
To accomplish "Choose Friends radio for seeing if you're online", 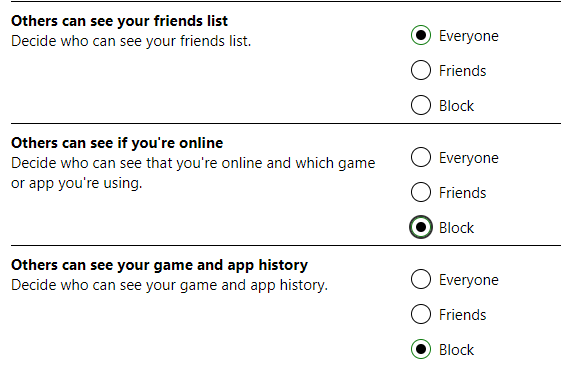I will coord(421,192).
